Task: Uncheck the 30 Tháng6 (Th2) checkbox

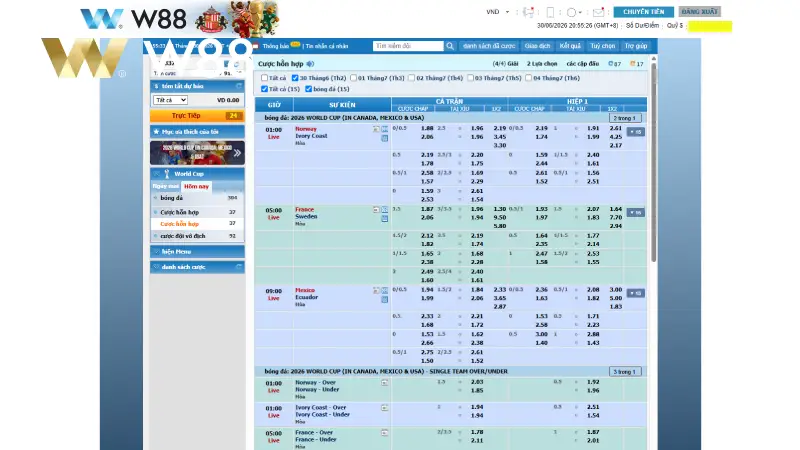Action: (x=295, y=78)
